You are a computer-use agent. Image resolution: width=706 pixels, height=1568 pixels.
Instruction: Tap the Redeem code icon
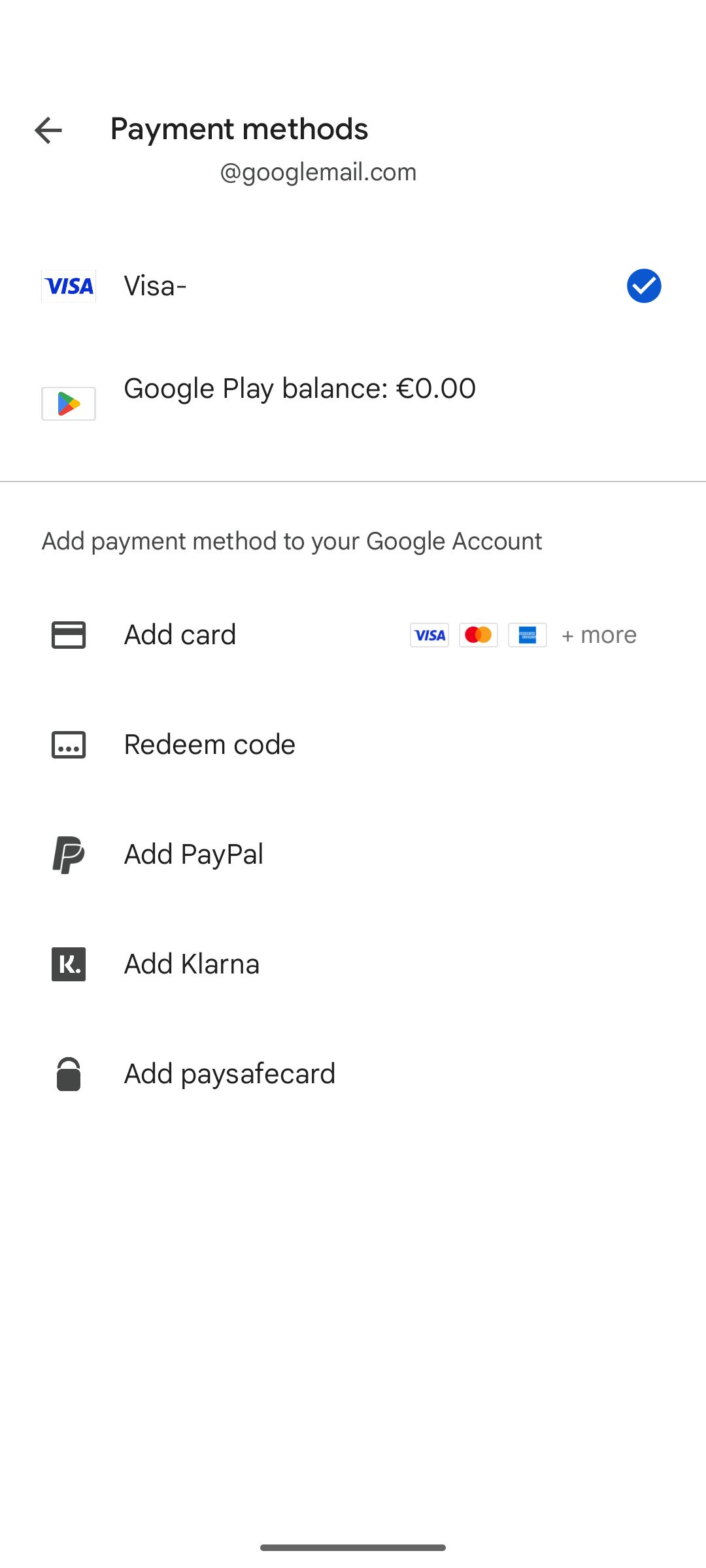[x=69, y=745]
